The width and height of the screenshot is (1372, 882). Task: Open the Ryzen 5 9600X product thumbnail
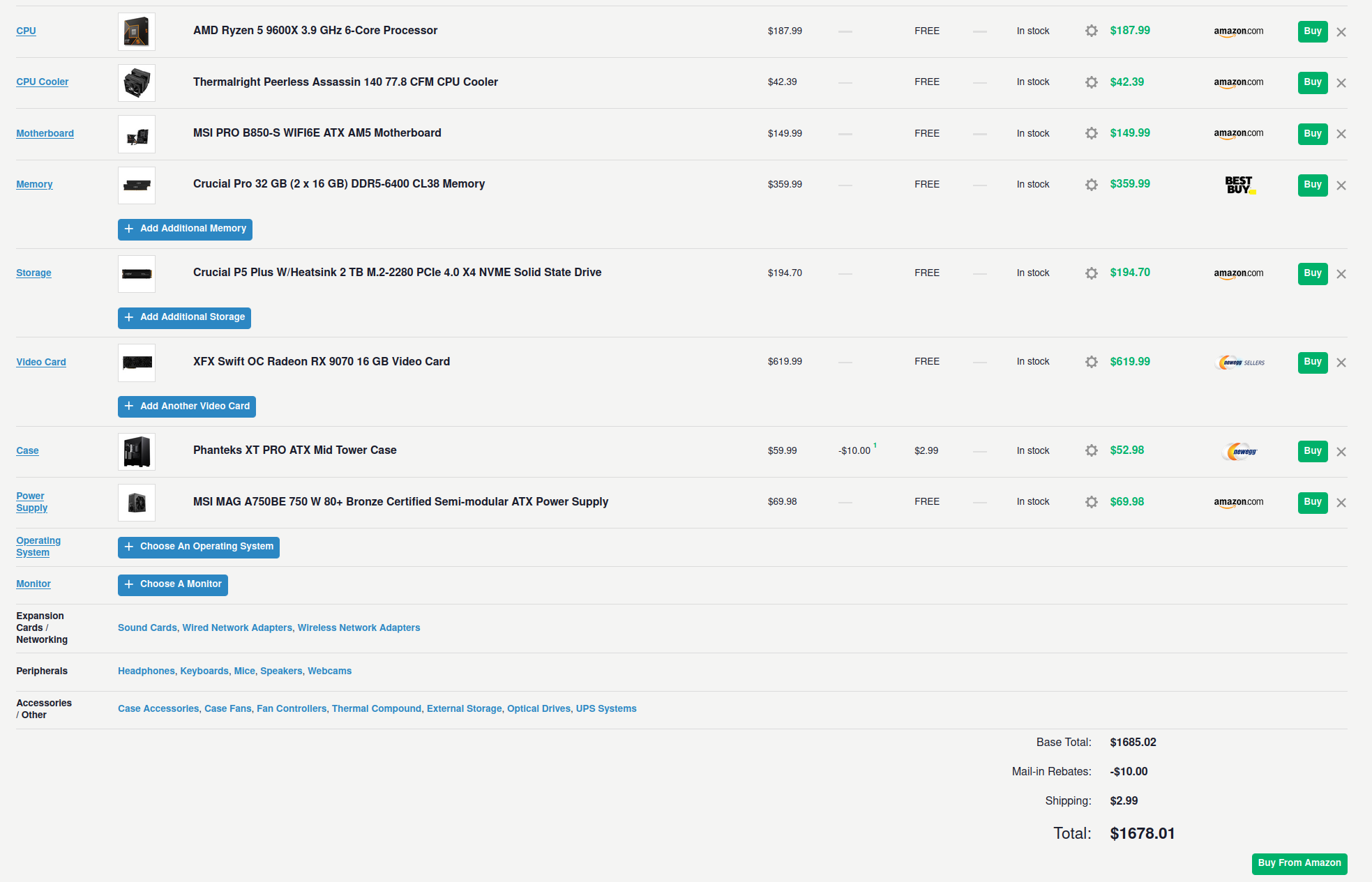(x=137, y=31)
